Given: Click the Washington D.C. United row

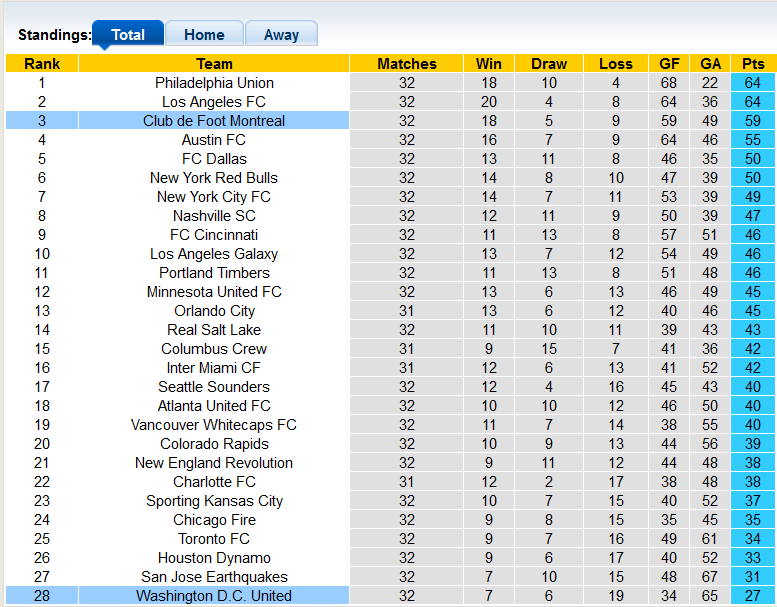Looking at the screenshot, I should tap(214, 596).
